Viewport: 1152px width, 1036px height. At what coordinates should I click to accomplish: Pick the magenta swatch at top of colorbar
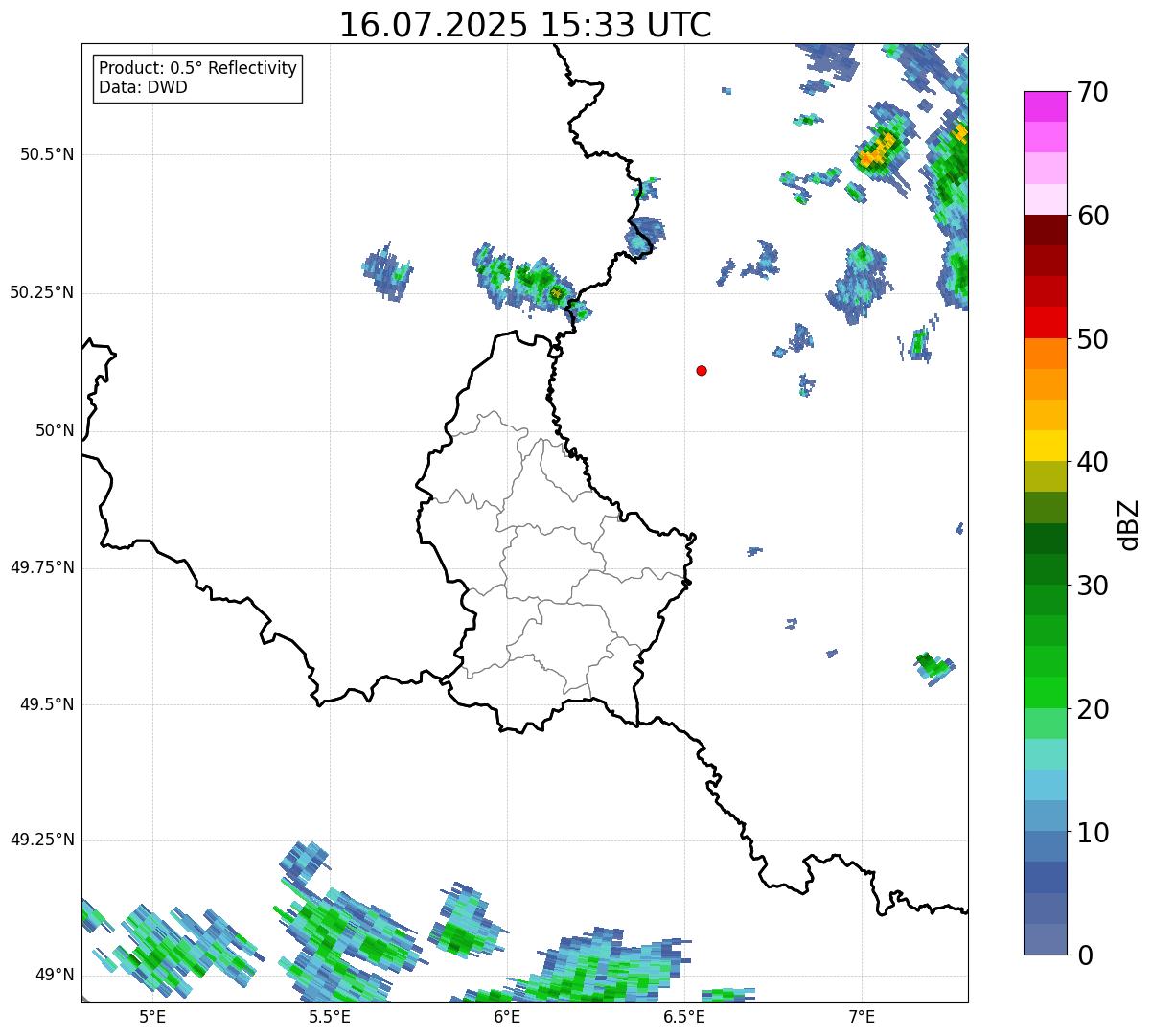[1045, 106]
